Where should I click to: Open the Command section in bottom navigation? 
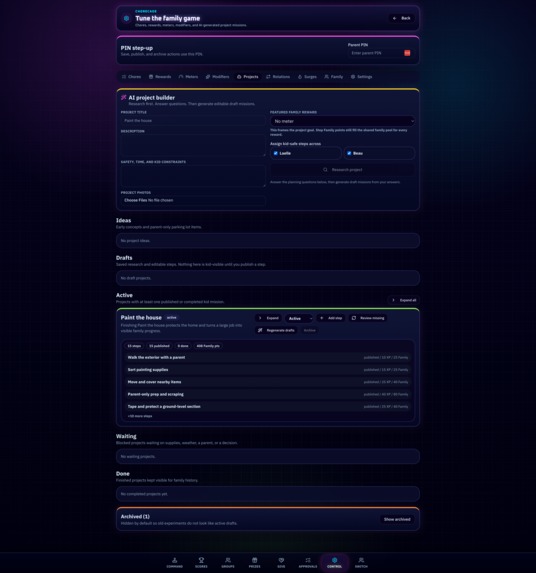pos(175,562)
